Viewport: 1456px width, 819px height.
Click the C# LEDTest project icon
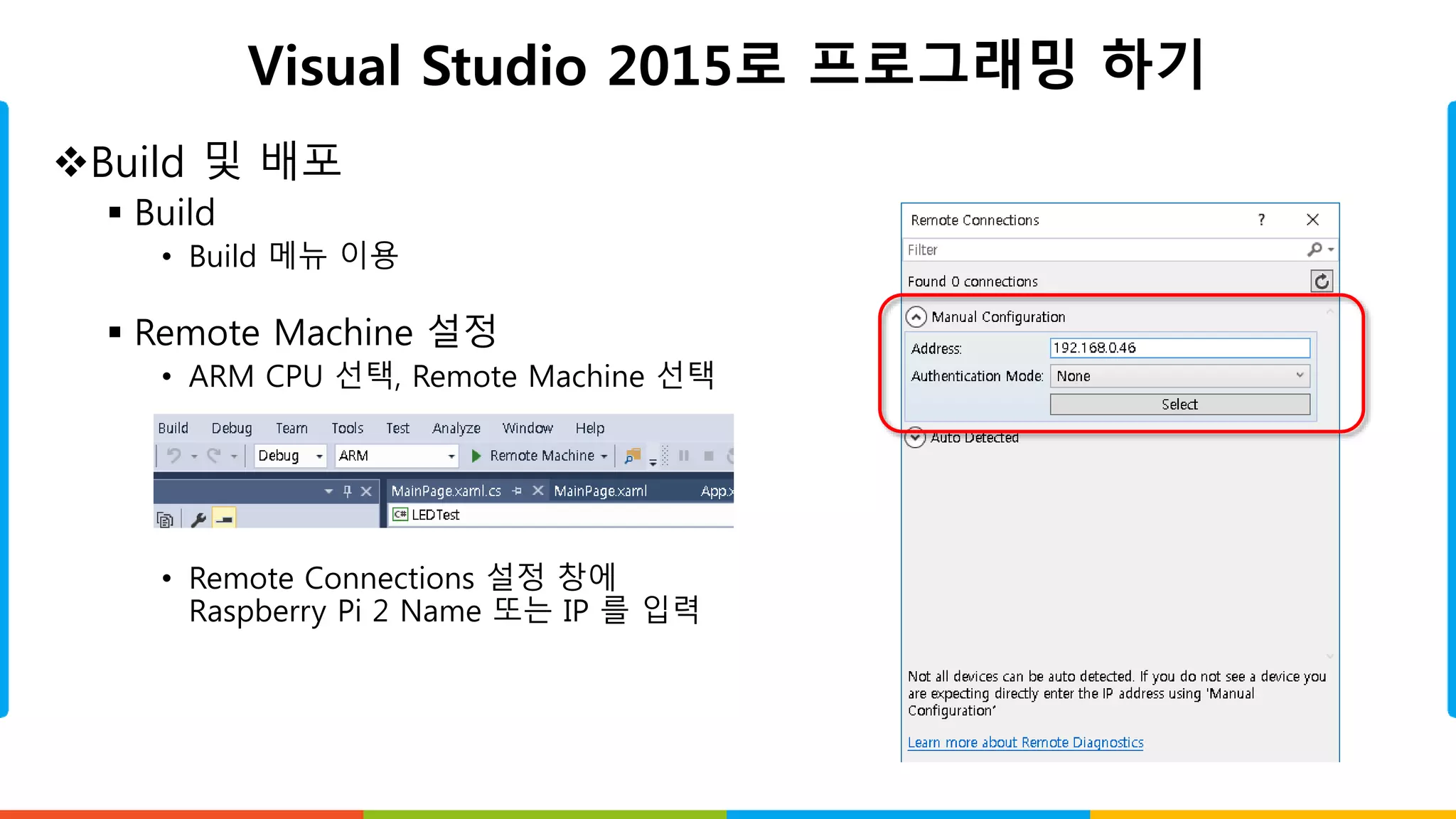(x=400, y=514)
